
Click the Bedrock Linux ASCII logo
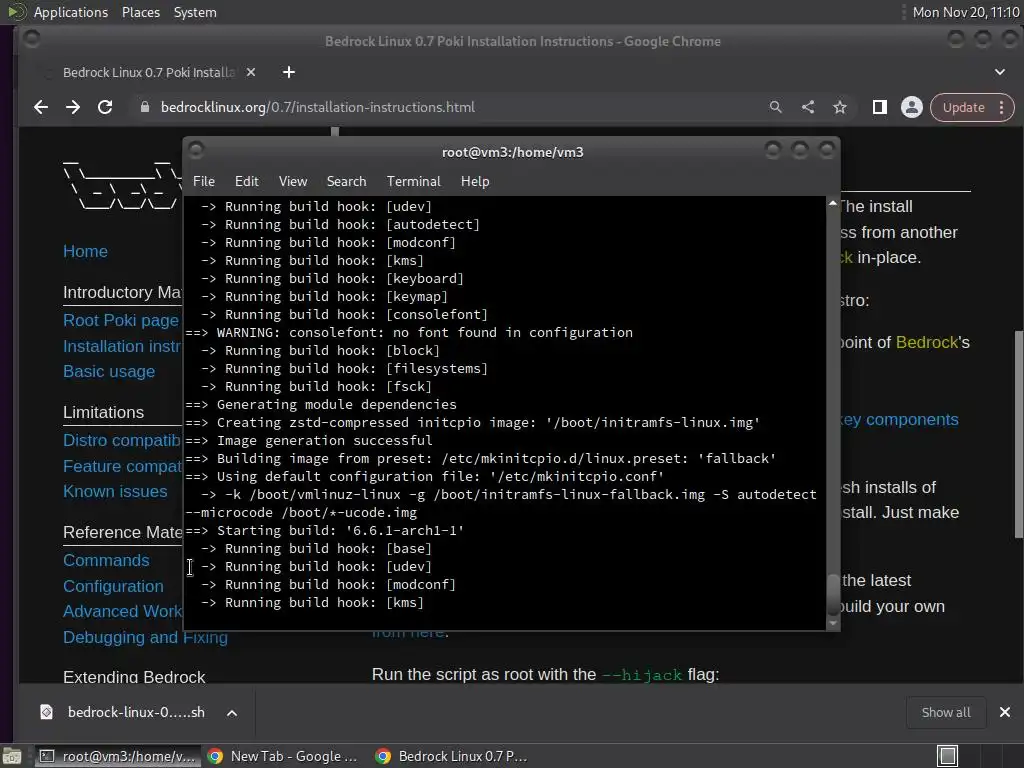pos(122,184)
